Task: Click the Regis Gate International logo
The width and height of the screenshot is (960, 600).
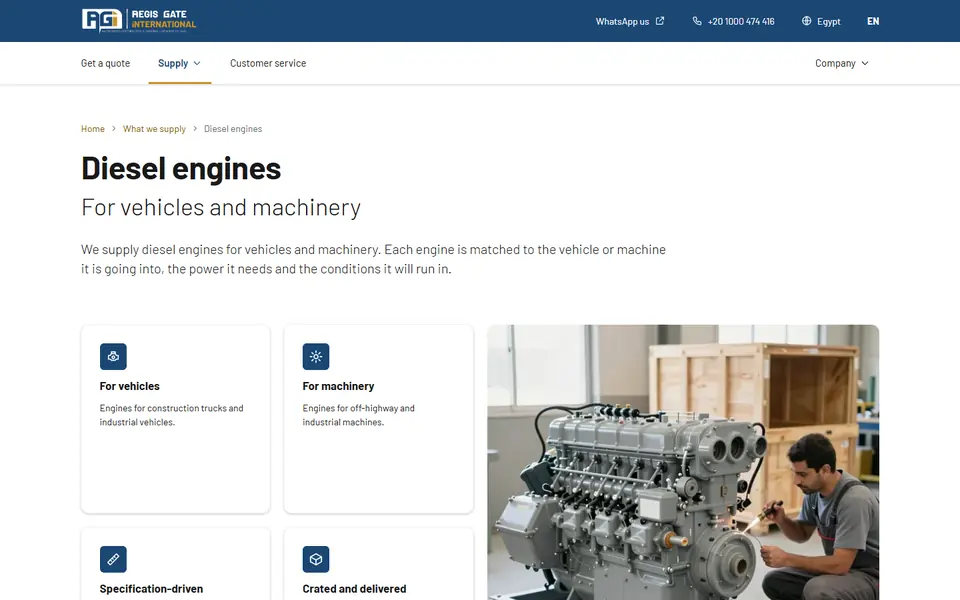Action: pyautogui.click(x=139, y=21)
